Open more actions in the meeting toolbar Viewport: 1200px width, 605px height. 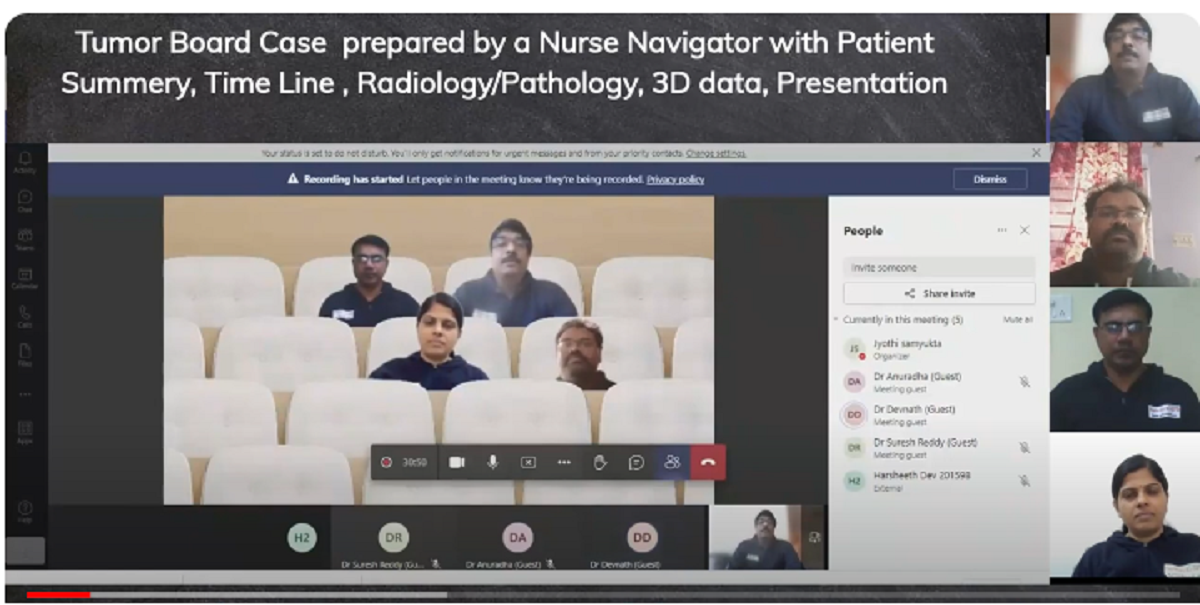564,462
